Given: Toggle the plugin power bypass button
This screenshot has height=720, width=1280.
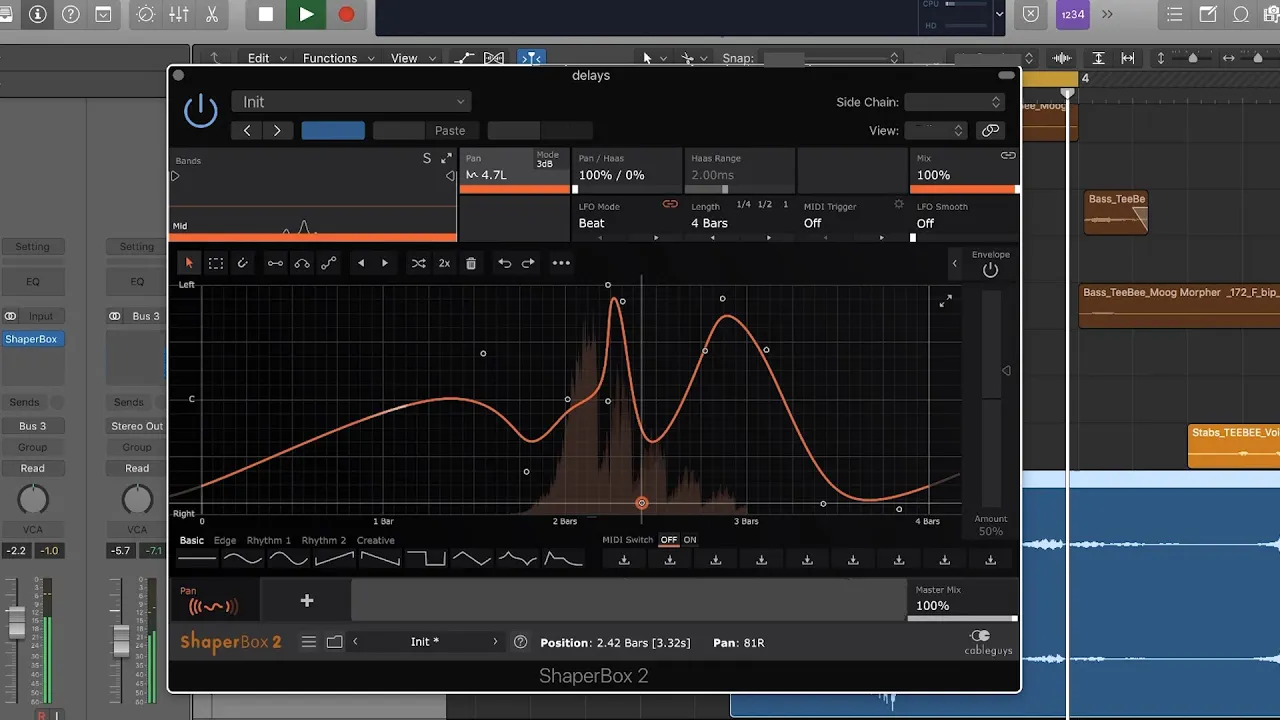Looking at the screenshot, I should 201,110.
